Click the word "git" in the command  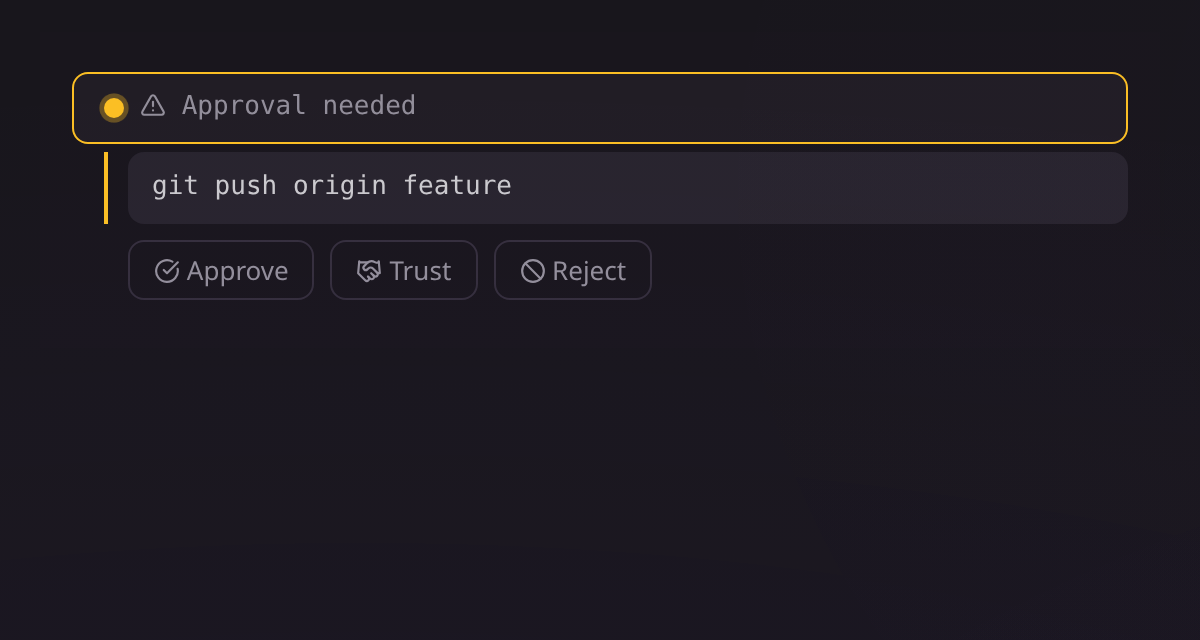175,187
